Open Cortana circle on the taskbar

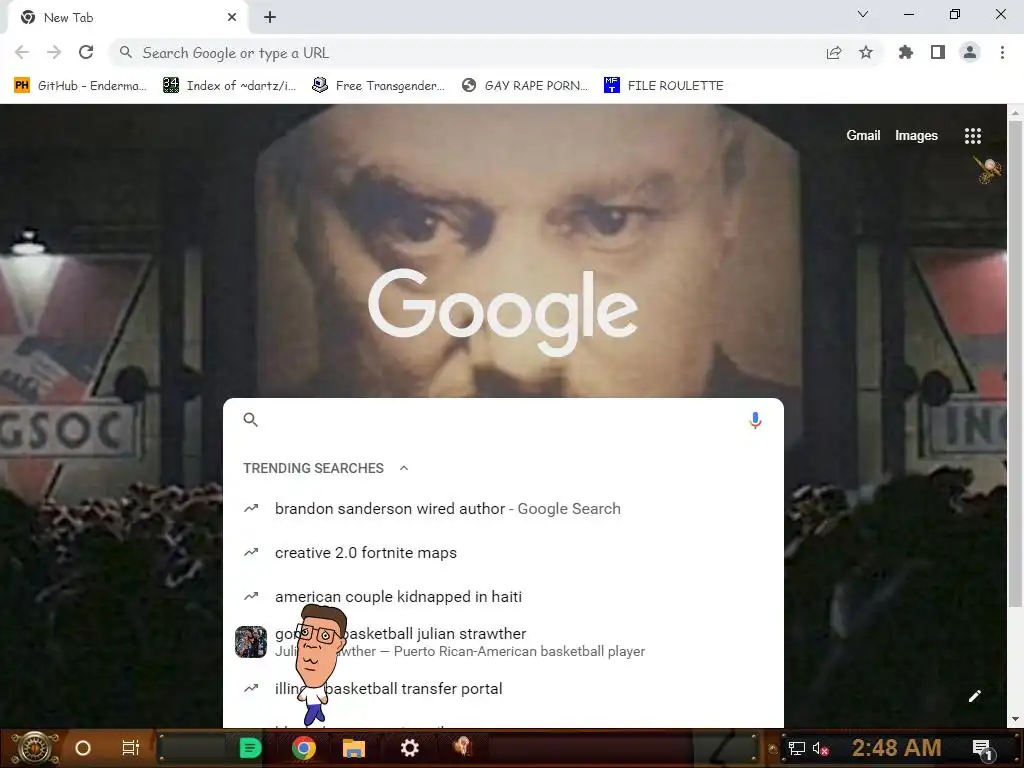(x=83, y=748)
